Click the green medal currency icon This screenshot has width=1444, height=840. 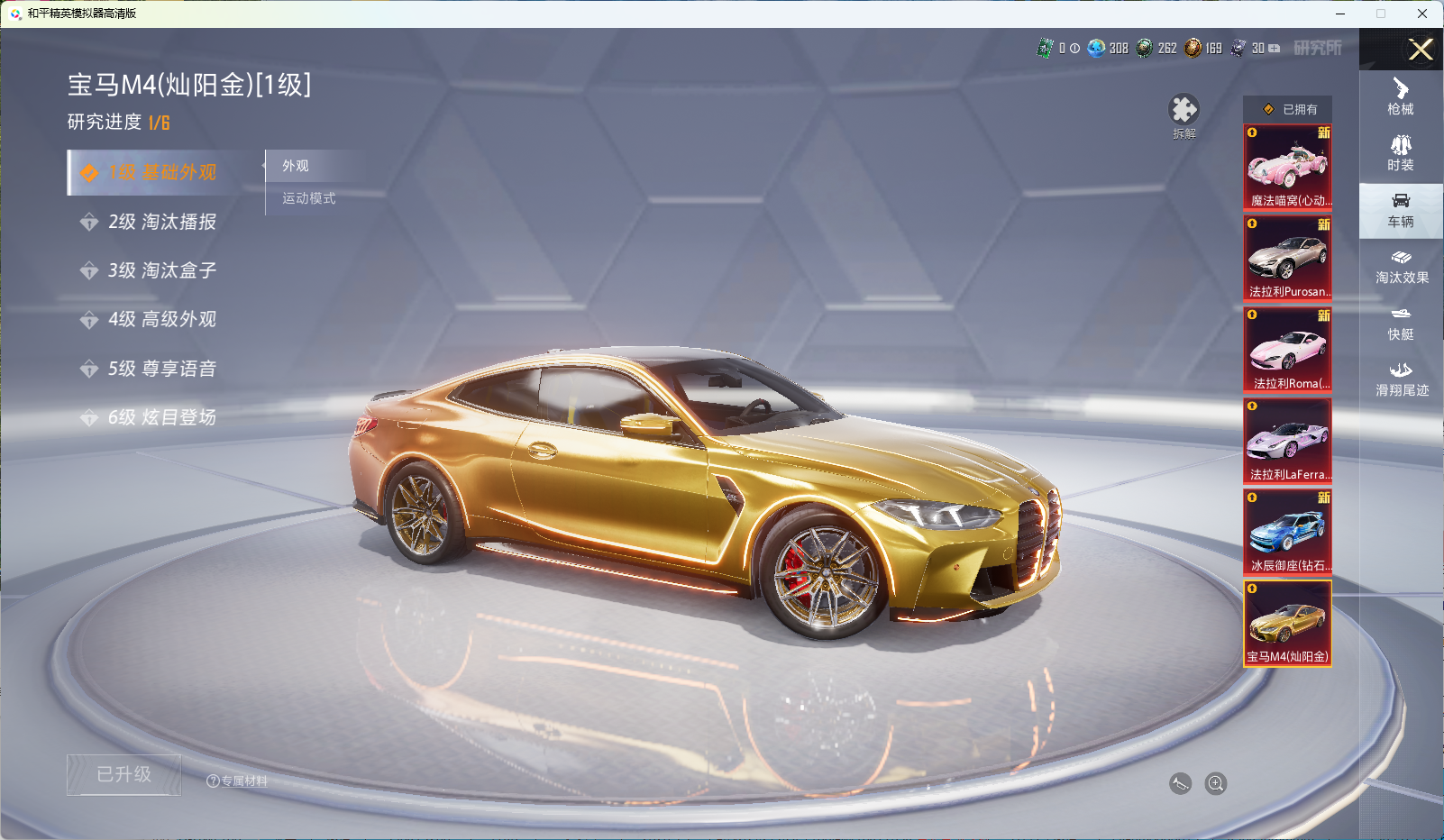(x=1145, y=48)
